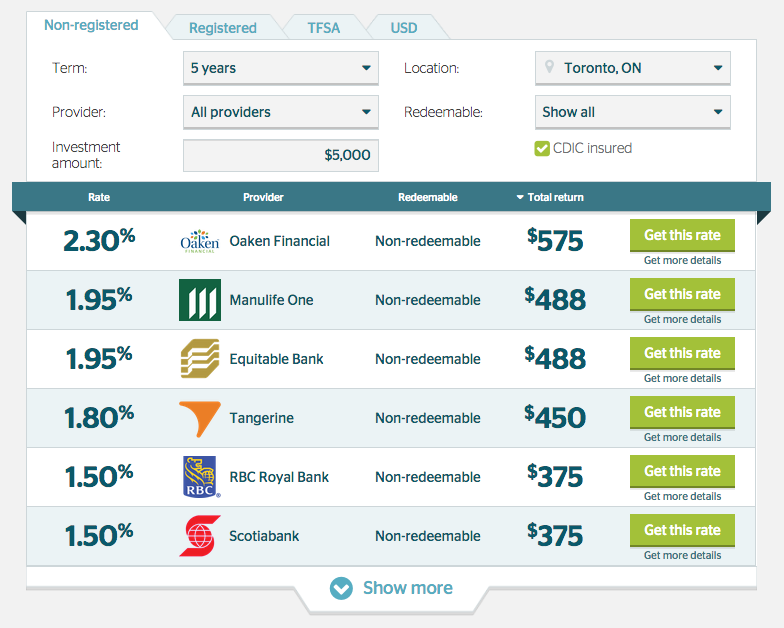Get more details for Oaken Financial
The image size is (784, 628).
coord(682,260)
